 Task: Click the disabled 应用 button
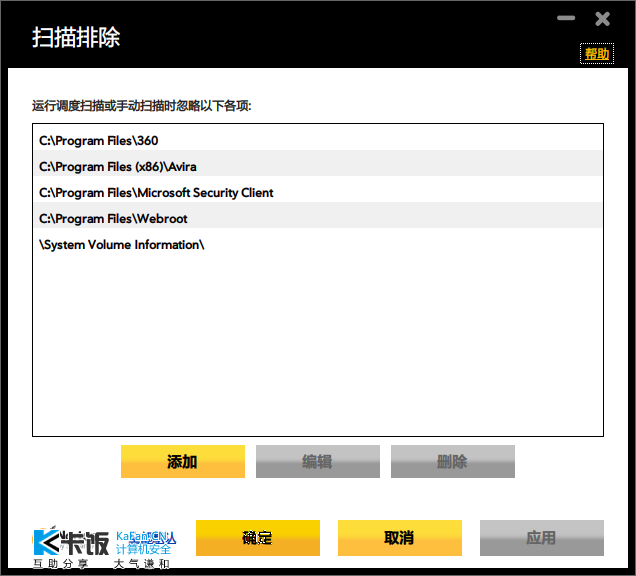point(541,538)
